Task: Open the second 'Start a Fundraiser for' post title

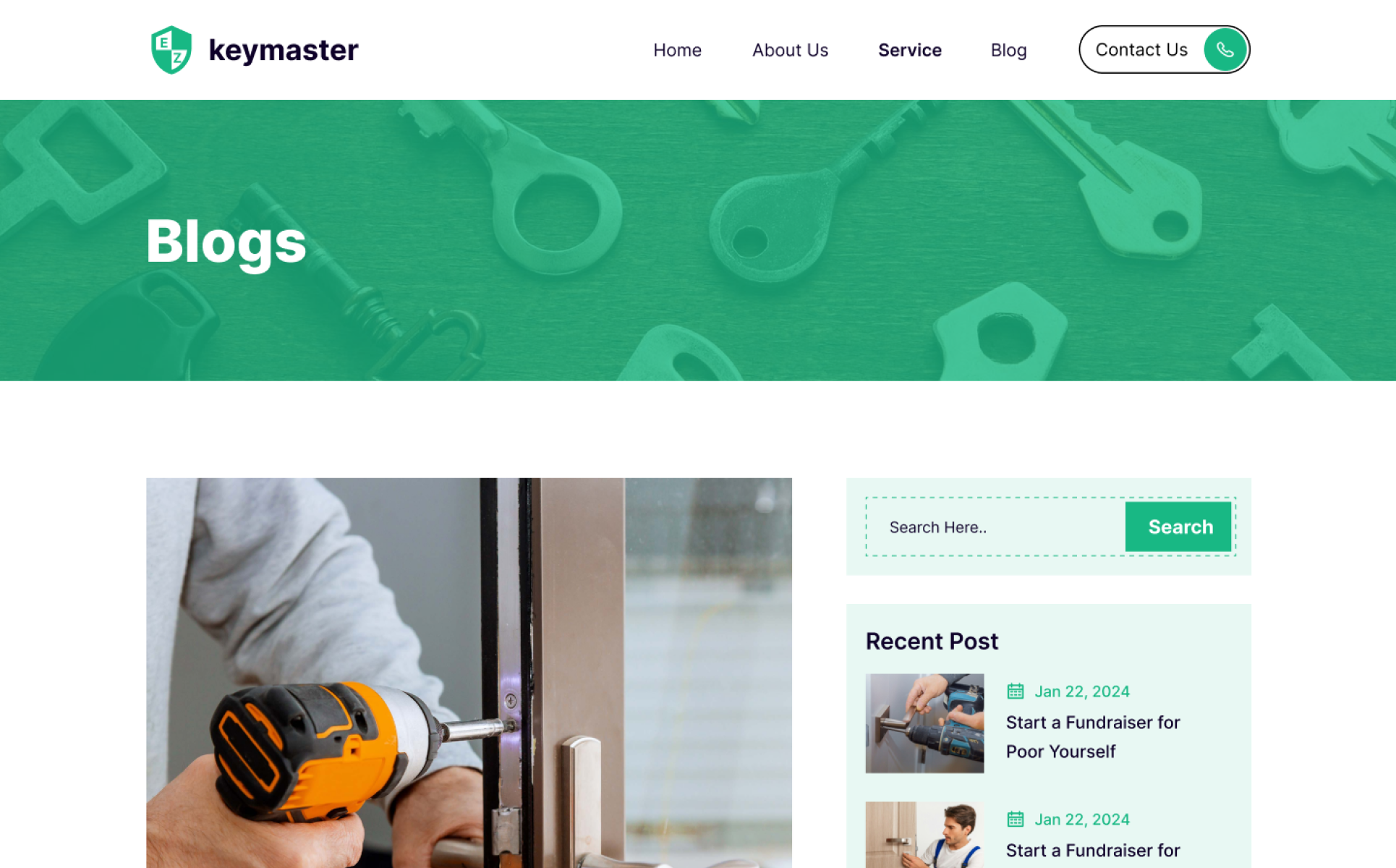Action: coord(1093,851)
